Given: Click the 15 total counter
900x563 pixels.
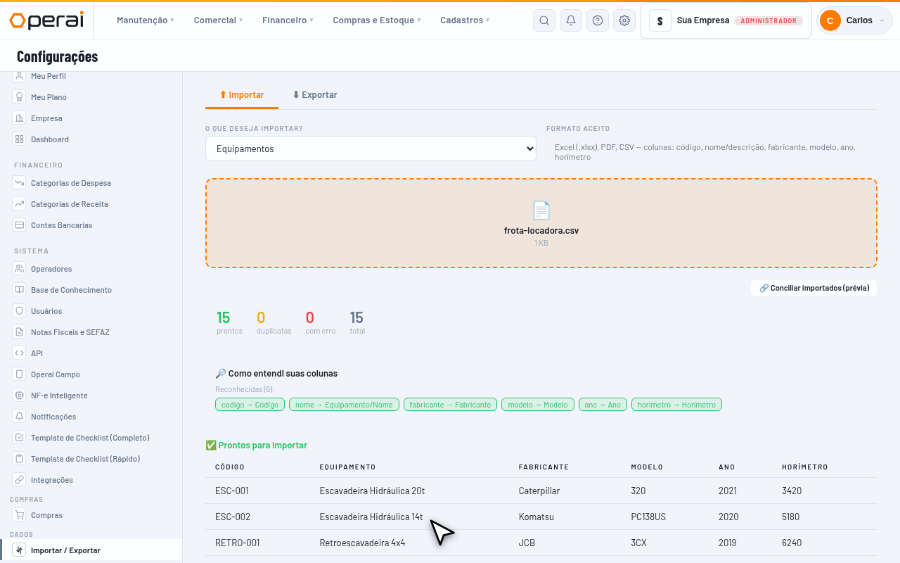Looking at the screenshot, I should [357, 323].
